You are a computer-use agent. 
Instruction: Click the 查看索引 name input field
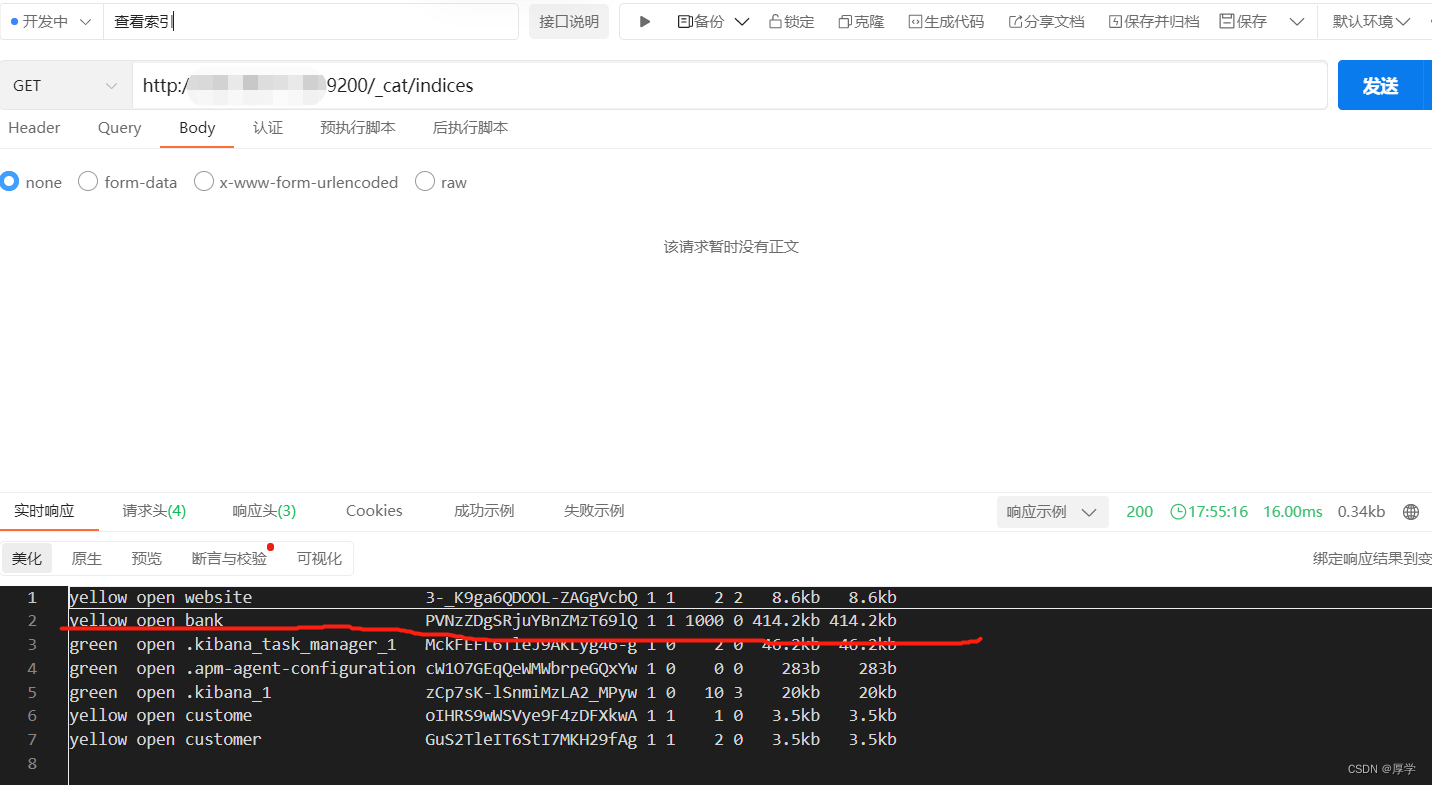point(311,22)
